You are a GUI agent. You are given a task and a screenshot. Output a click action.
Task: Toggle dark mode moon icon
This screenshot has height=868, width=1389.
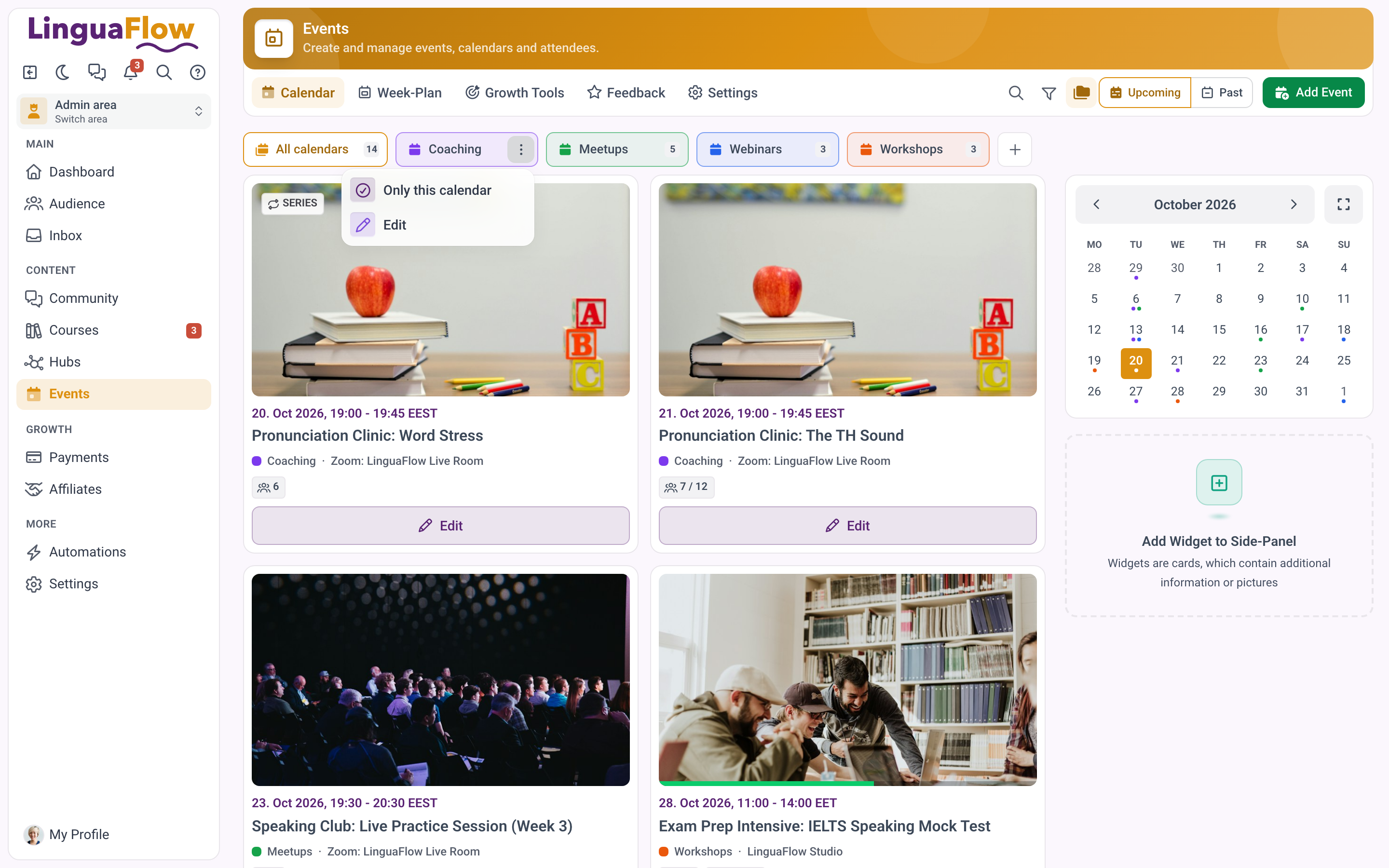click(63, 72)
